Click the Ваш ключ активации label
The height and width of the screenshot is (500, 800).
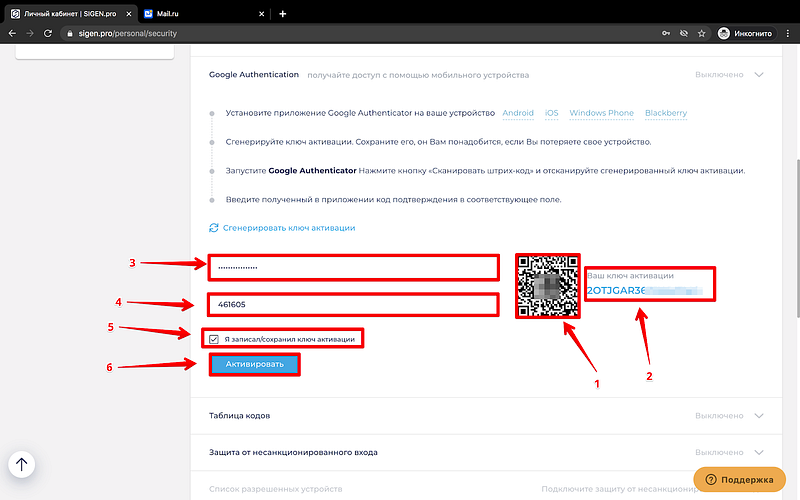[x=630, y=276]
